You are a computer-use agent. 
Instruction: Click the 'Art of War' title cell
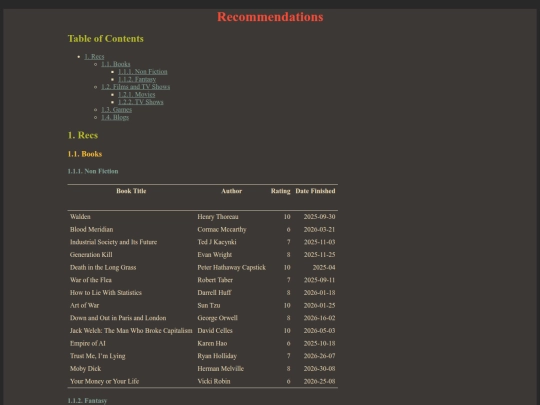tap(84, 305)
